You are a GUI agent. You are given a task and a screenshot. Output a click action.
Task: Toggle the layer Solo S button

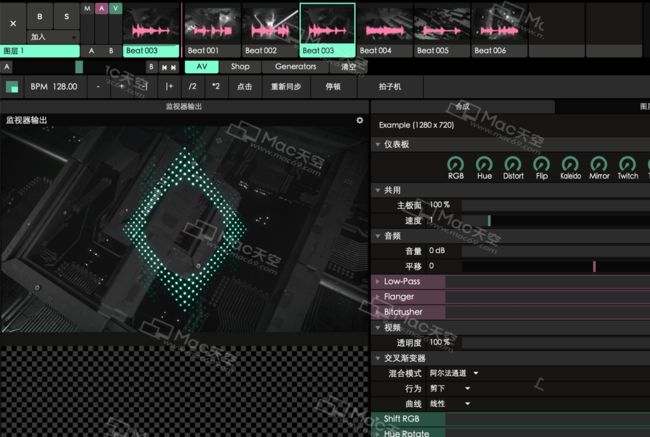pos(67,17)
